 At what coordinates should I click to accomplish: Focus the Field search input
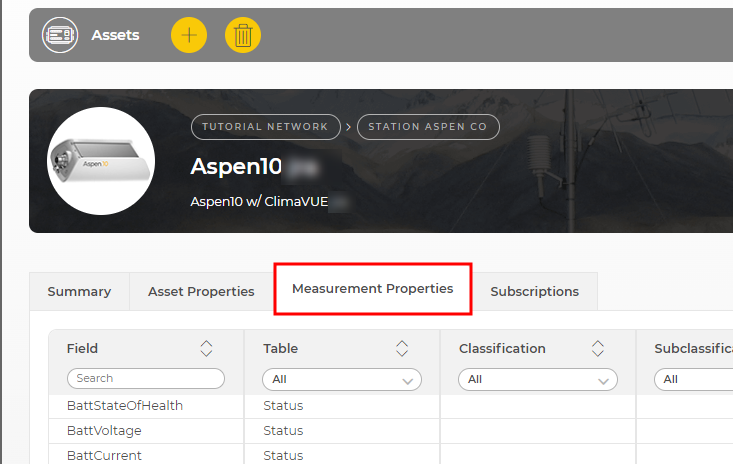pyautogui.click(x=146, y=379)
